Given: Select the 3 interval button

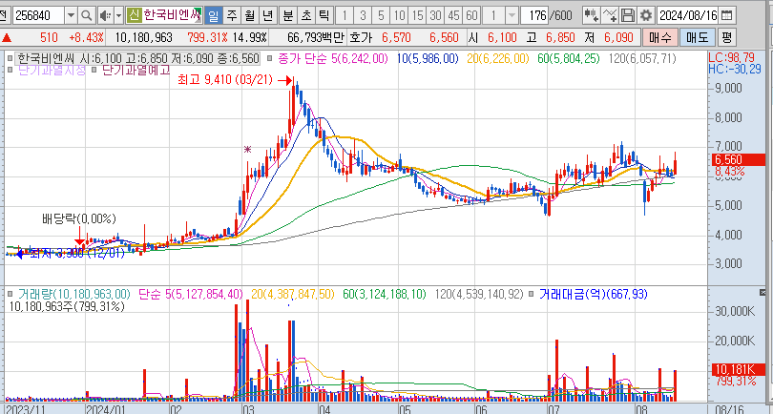Looking at the screenshot, I should click(363, 16).
